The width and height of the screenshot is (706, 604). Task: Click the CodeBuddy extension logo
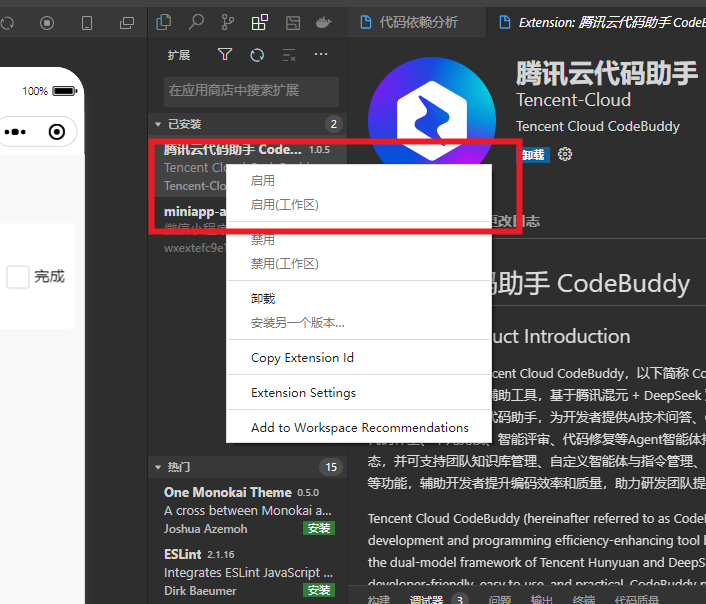[432, 110]
